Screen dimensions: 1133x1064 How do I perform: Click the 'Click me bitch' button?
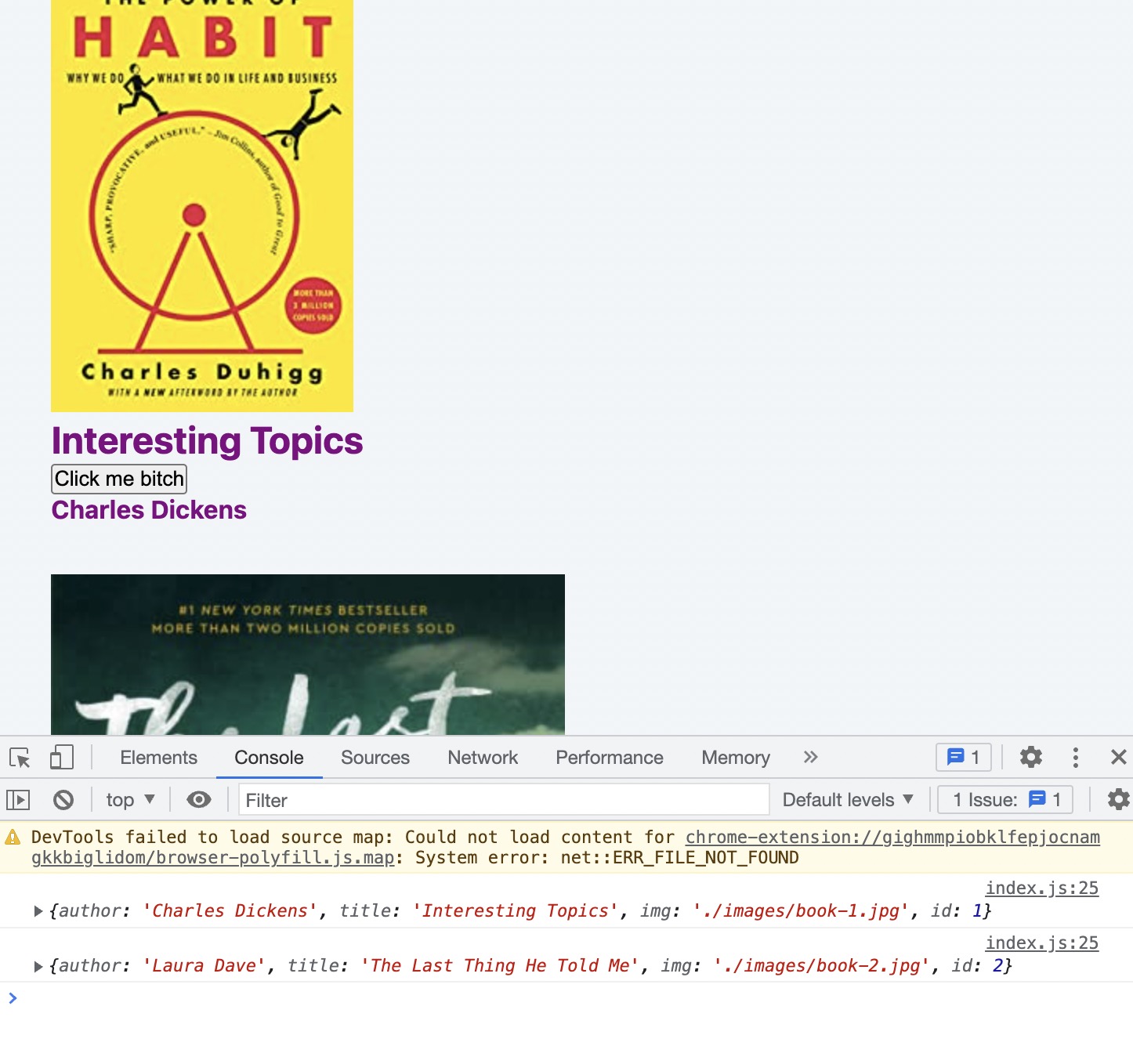119,479
